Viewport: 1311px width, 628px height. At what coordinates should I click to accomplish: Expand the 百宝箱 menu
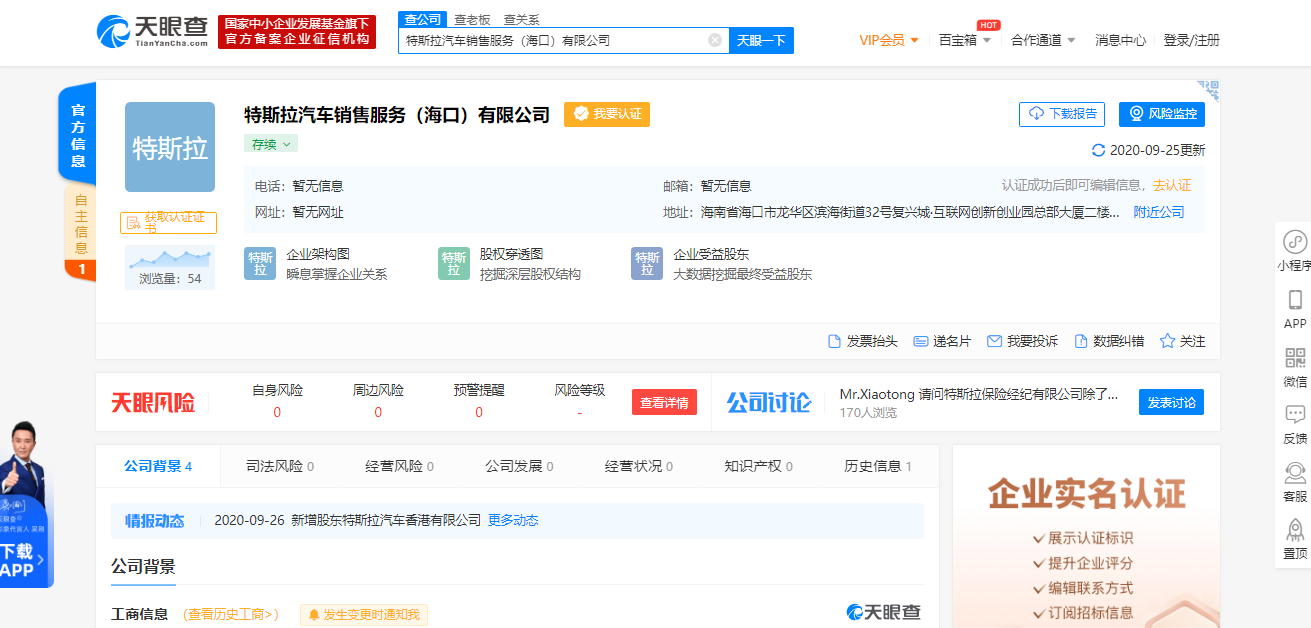coord(965,40)
